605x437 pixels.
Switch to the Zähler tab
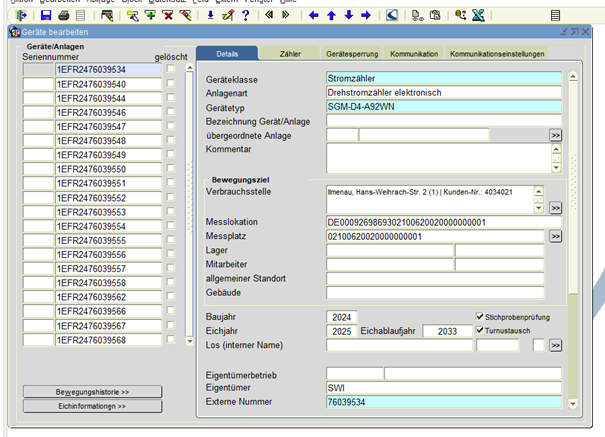290,52
